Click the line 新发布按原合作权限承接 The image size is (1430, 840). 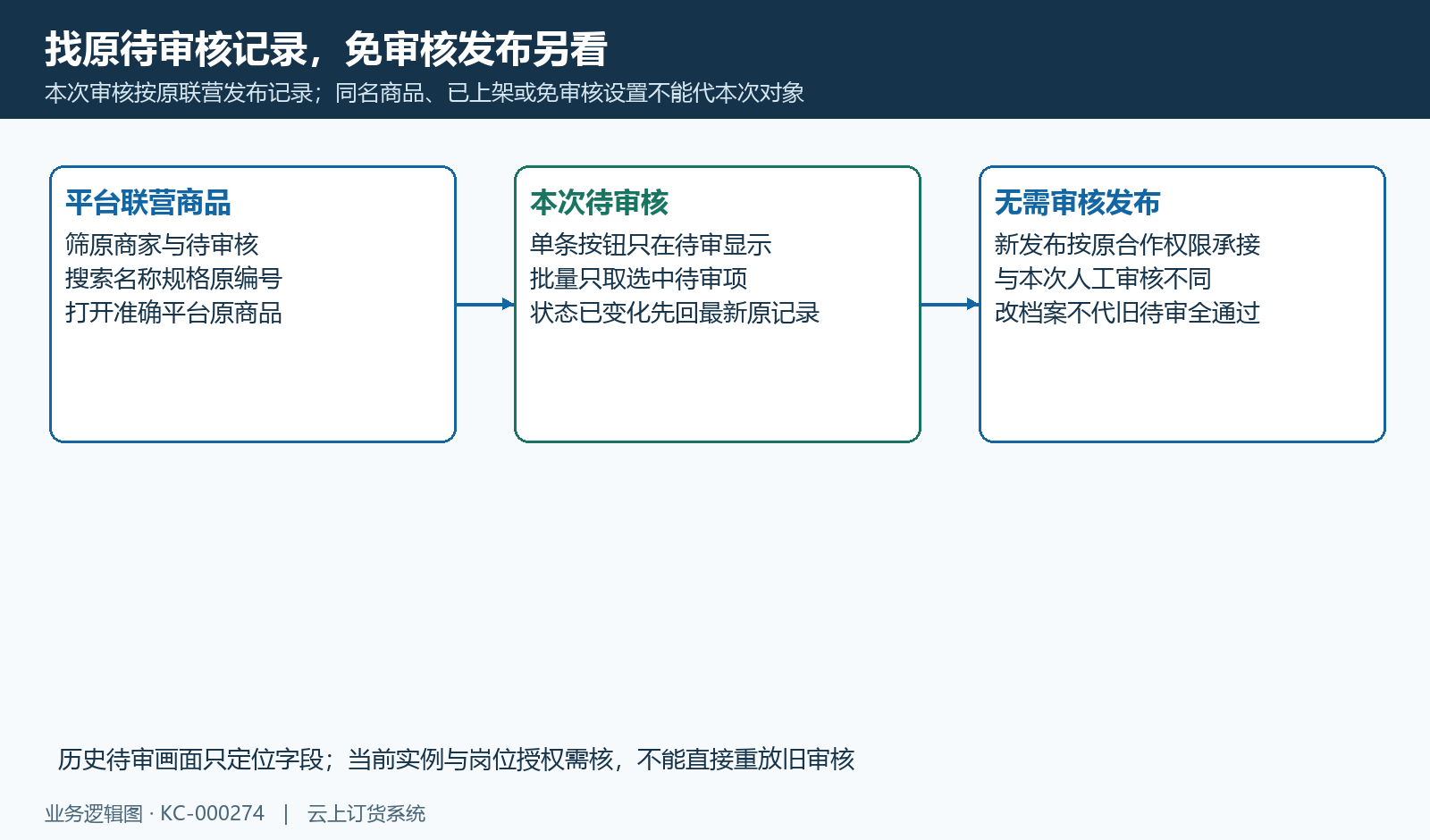coord(1128,245)
